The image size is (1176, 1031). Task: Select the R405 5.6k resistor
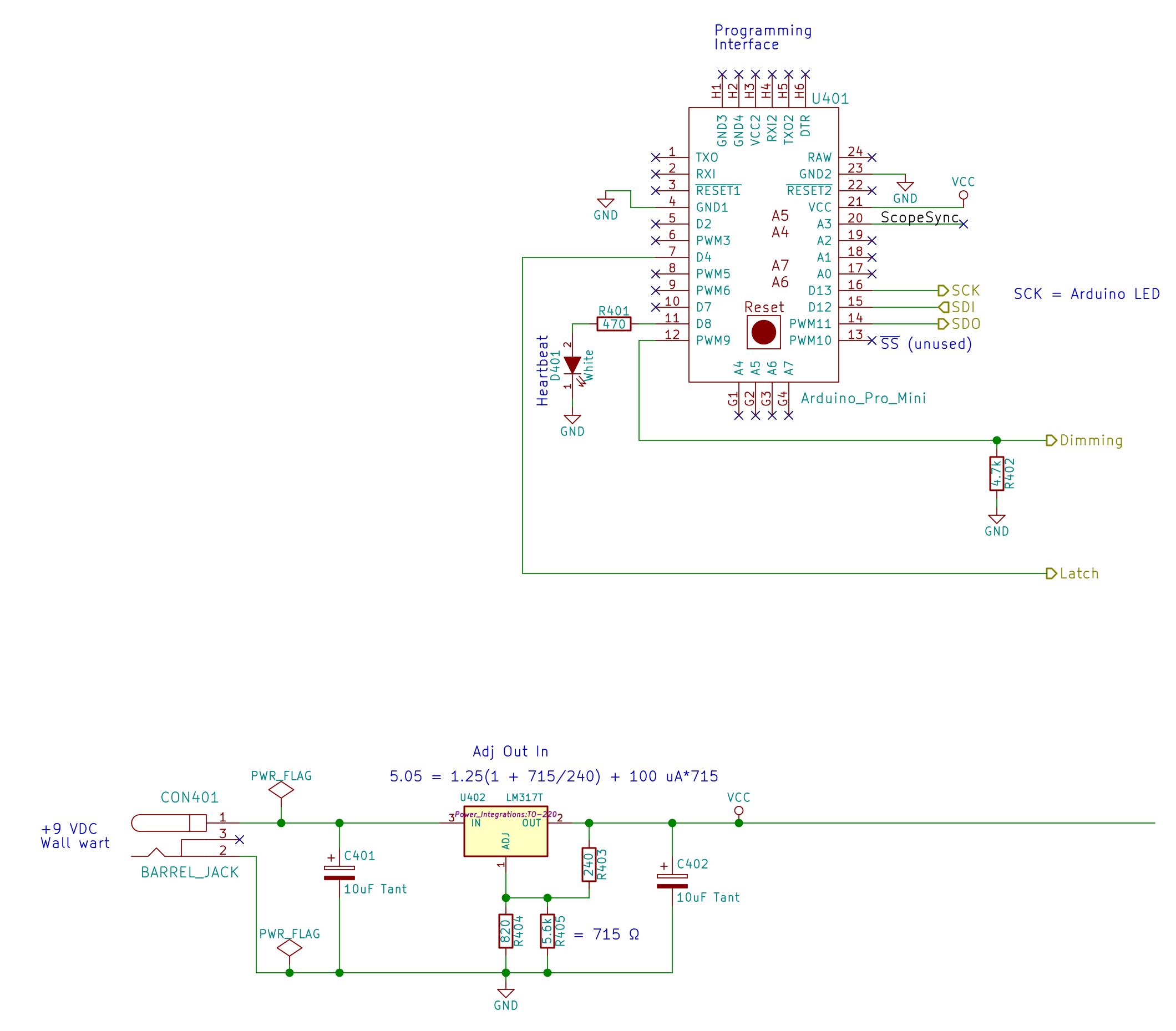click(x=547, y=931)
